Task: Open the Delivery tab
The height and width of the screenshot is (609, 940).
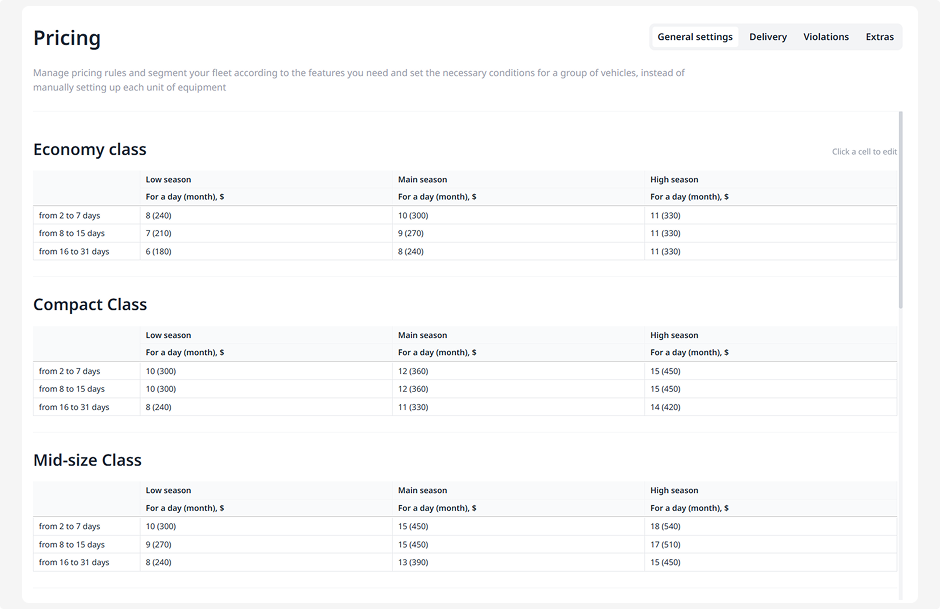Action: tap(768, 37)
